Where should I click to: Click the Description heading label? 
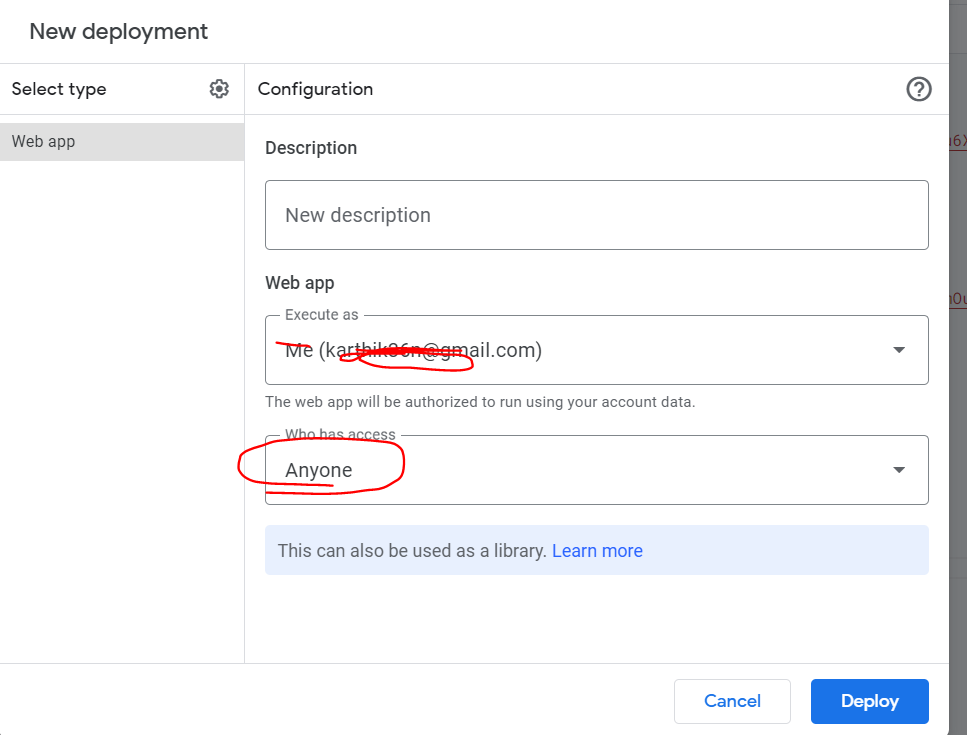click(311, 148)
